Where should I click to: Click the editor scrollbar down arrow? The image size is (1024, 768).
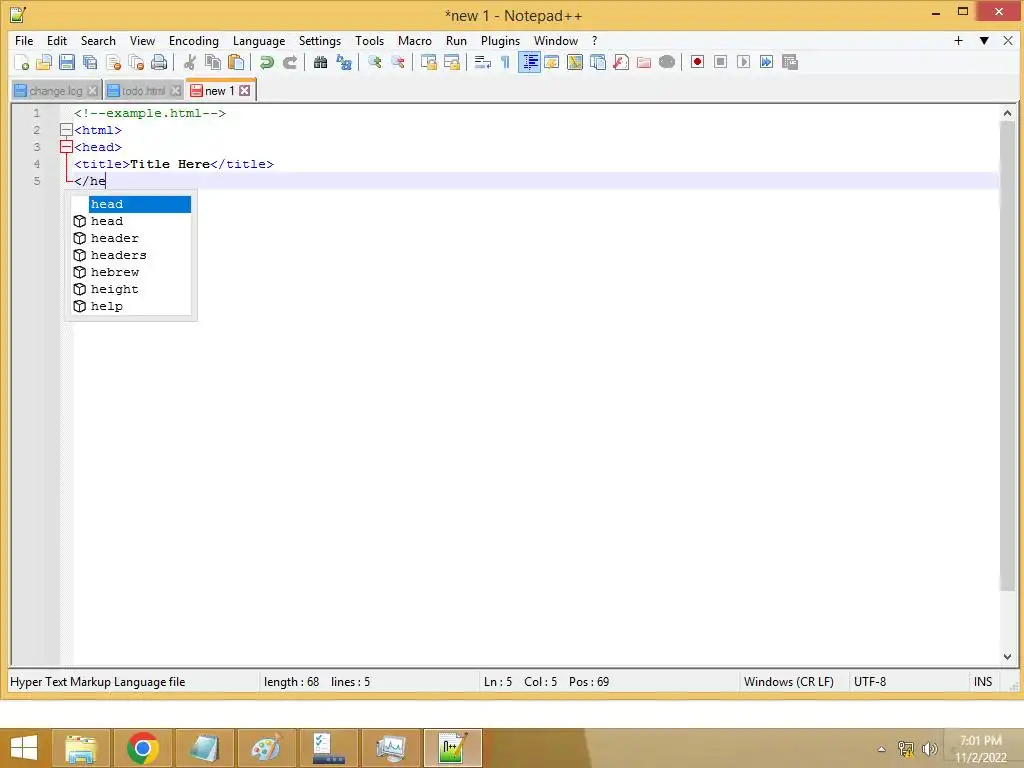pos(1007,656)
